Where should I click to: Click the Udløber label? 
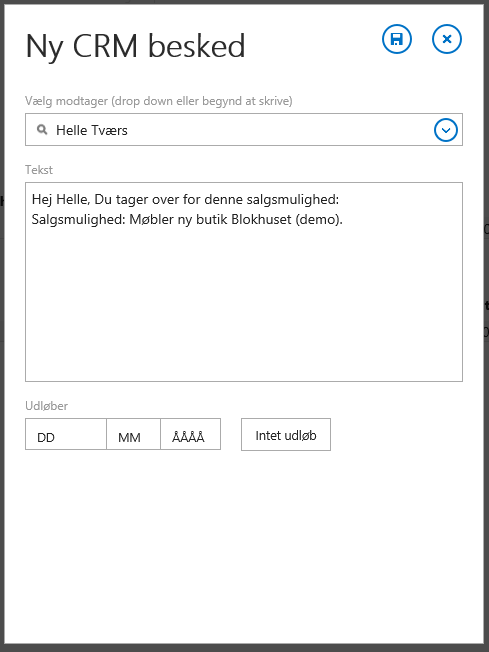pyautogui.click(x=47, y=405)
